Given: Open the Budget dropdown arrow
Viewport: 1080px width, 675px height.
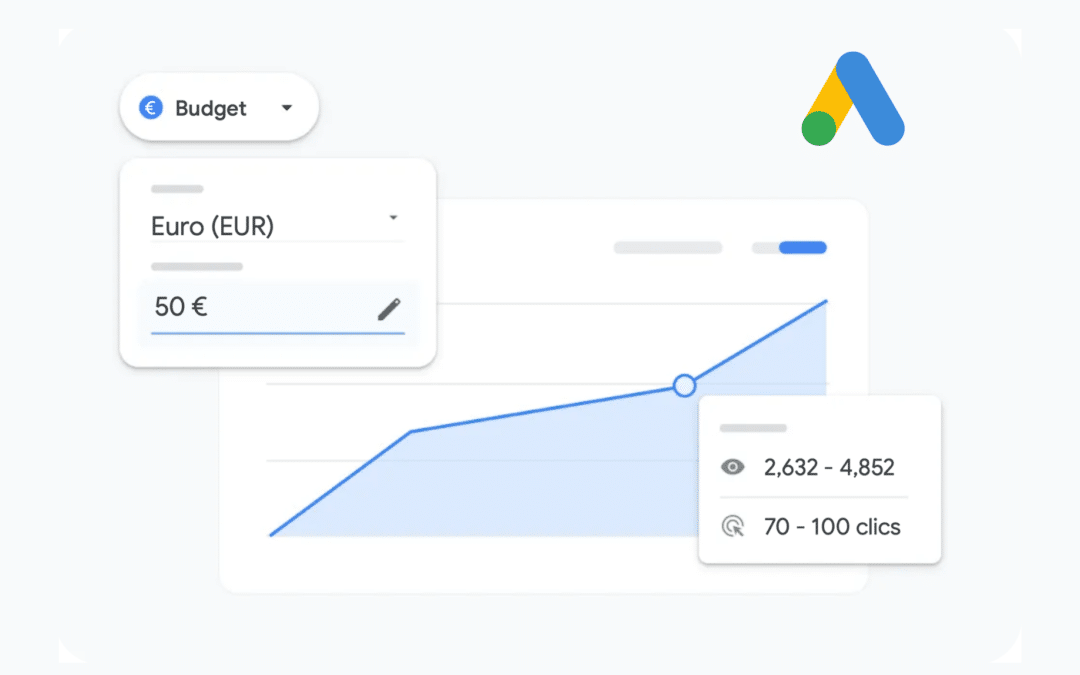Looking at the screenshot, I should tap(287, 107).
